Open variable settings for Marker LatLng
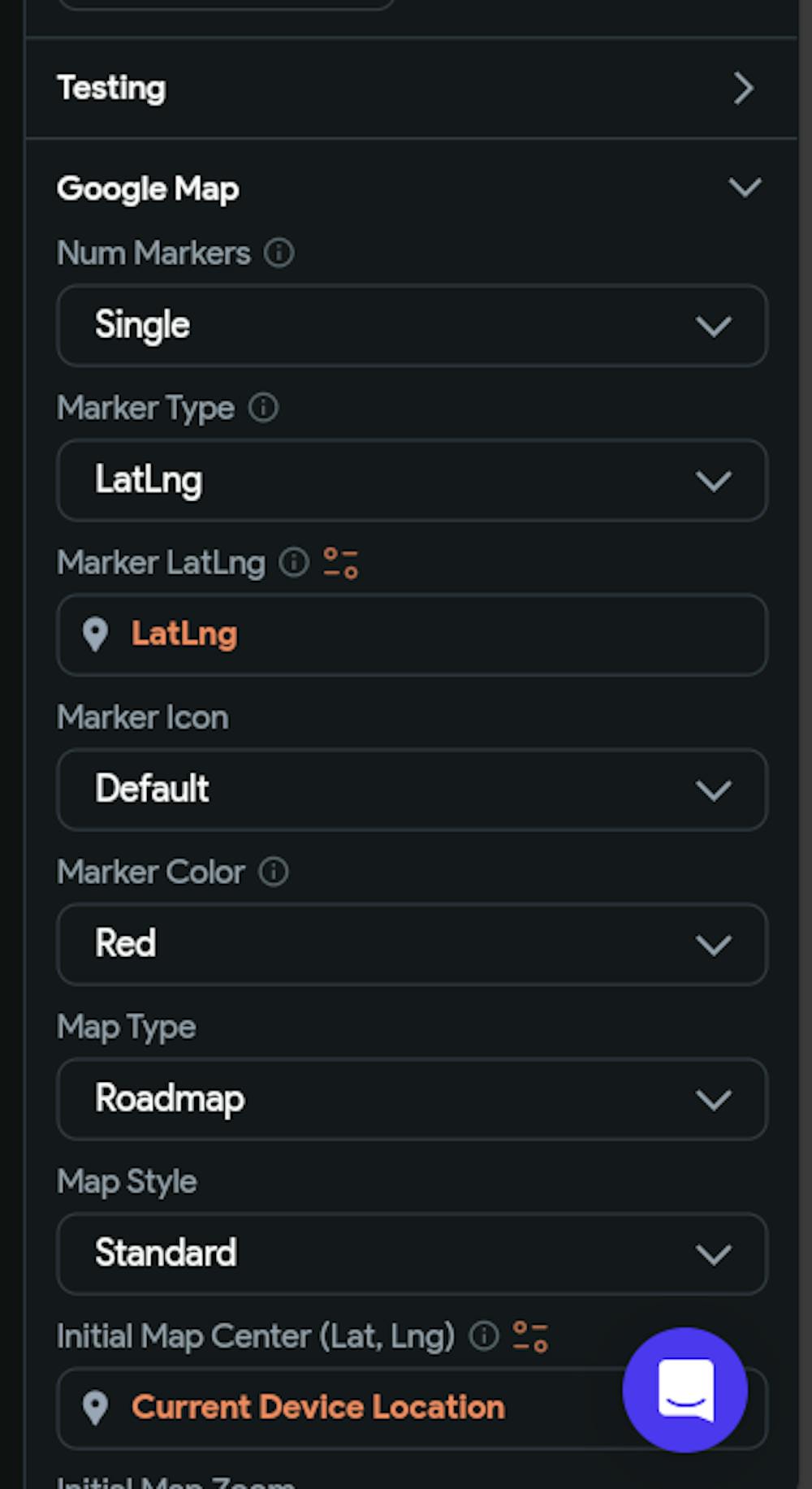The height and width of the screenshot is (1489, 812). [340, 562]
